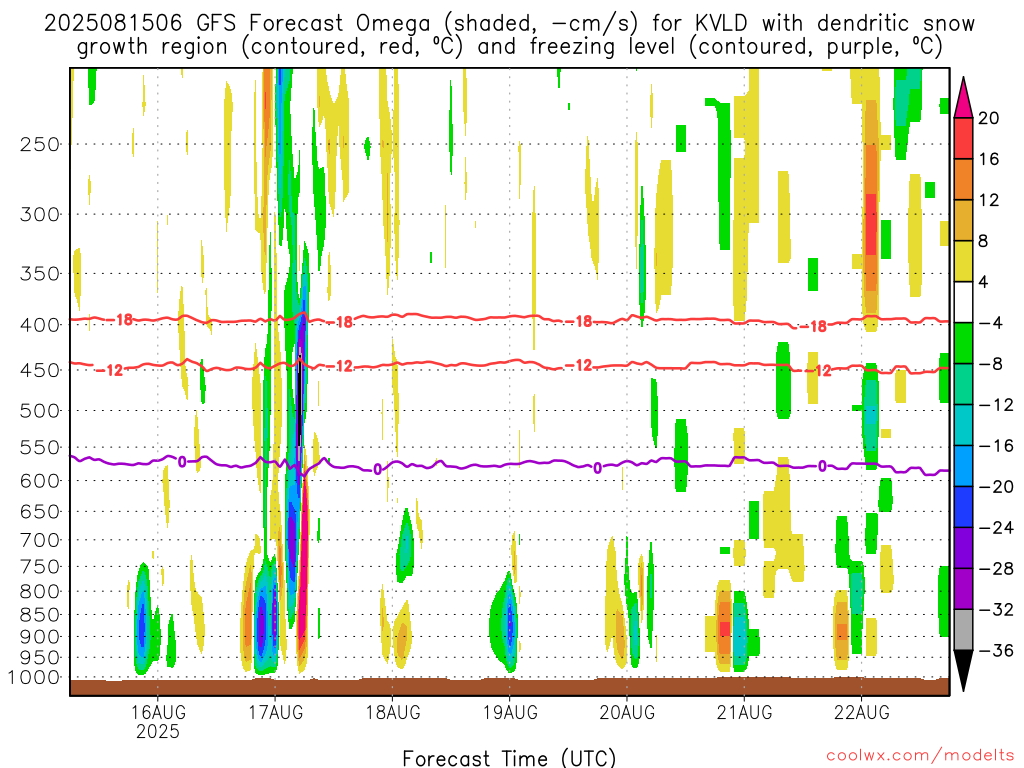1024x768 pixels.
Task: Click the 600 pressure level label
Action: 40,481
